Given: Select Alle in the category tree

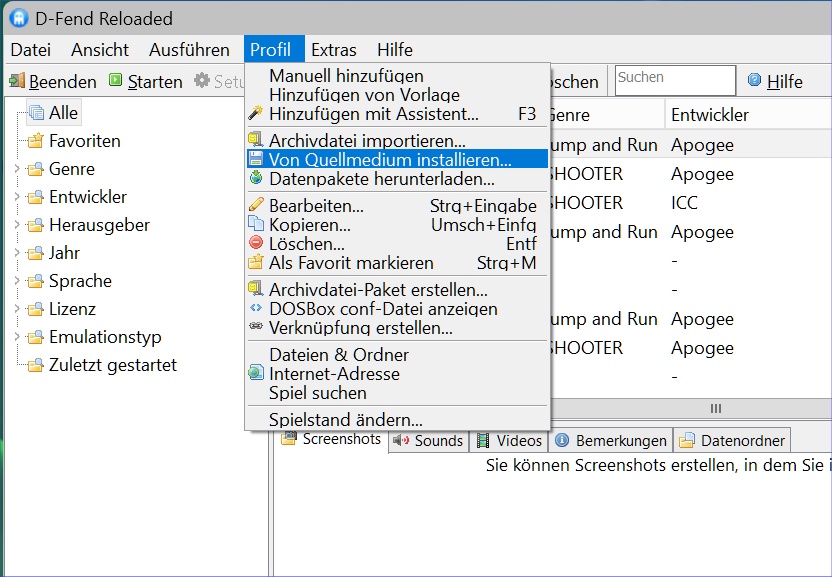Looking at the screenshot, I should pos(63,113).
